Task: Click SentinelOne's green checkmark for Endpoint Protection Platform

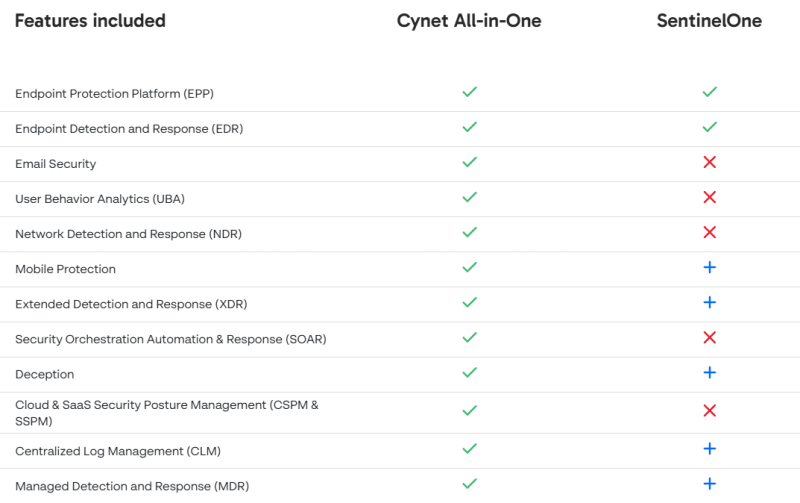Action: [709, 92]
